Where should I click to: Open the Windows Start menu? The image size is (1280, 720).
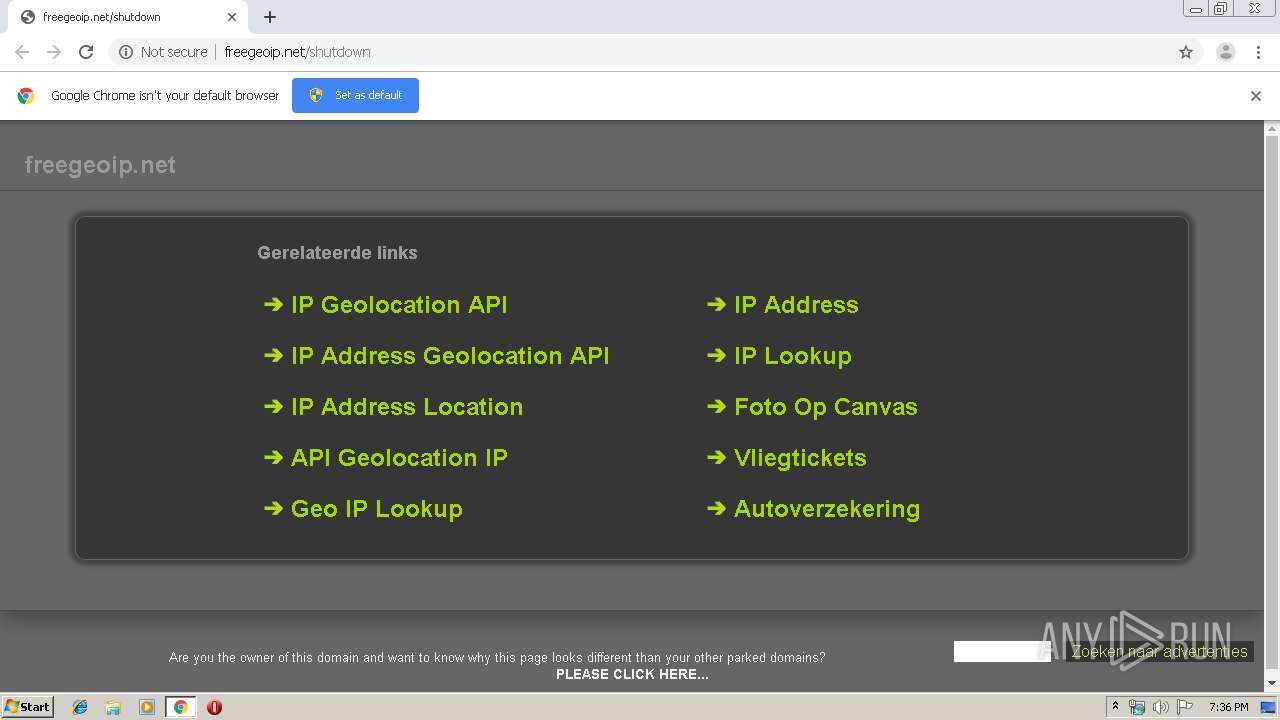(28, 707)
